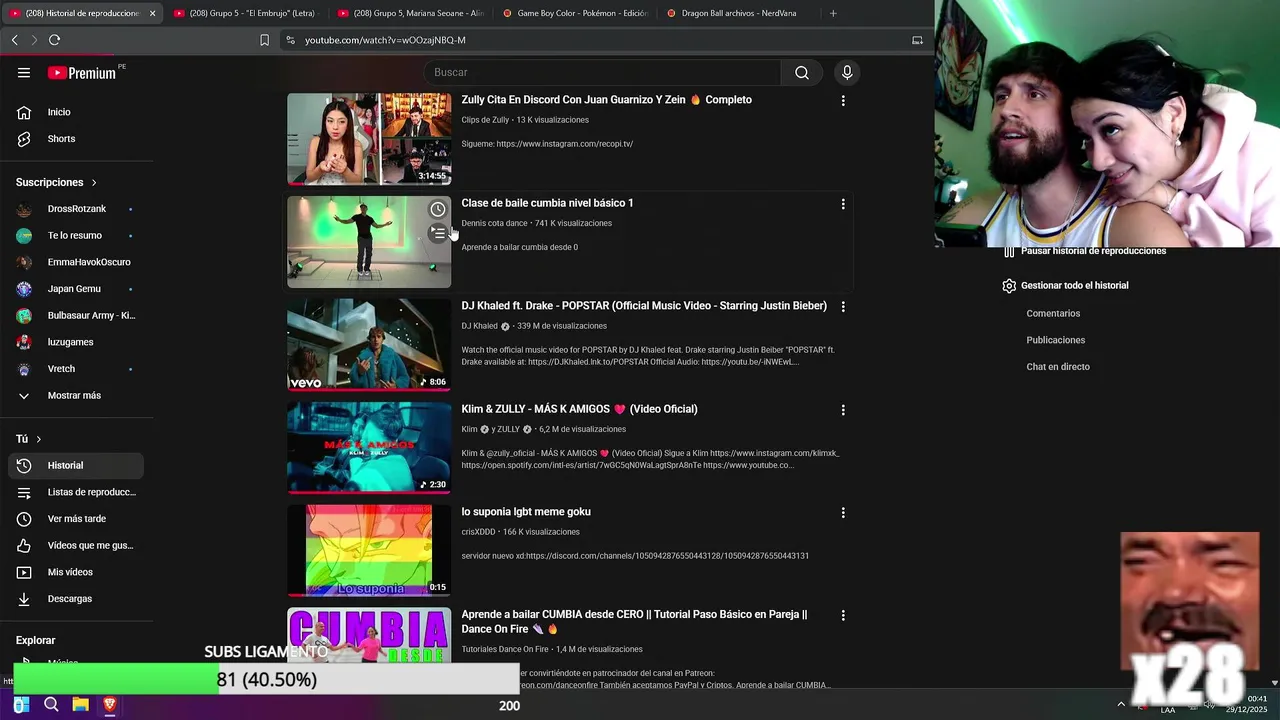
Task: Reload the page
Action: point(54,40)
